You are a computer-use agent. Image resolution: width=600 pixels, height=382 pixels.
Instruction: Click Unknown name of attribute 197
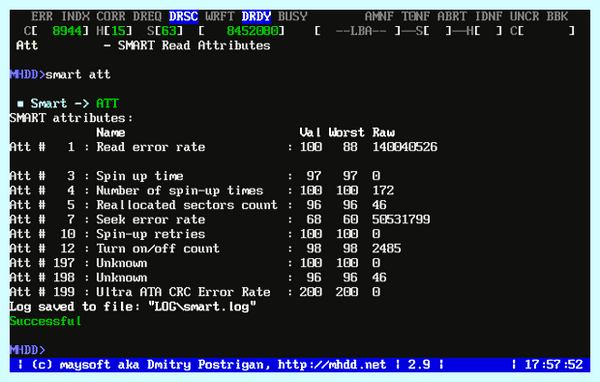(122, 263)
